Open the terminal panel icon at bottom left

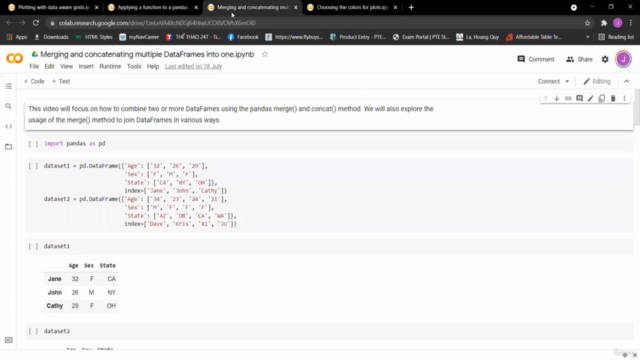(8, 340)
